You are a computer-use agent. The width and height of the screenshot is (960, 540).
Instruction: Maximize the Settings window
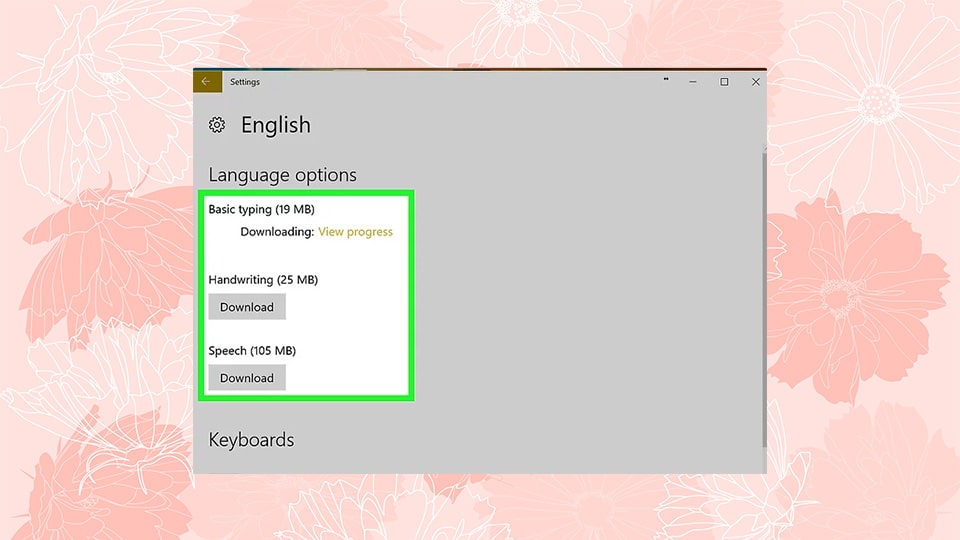click(724, 82)
